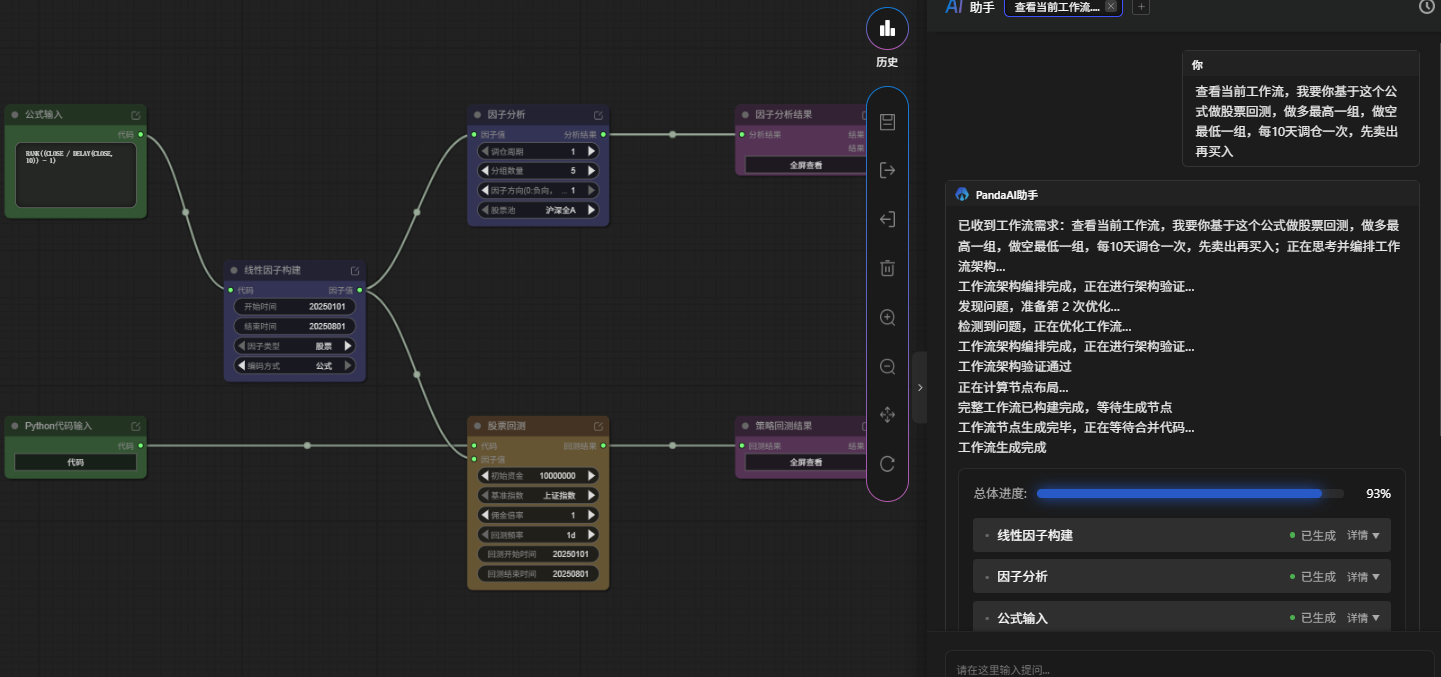Image resolution: width=1441 pixels, height=677 pixels.
Task: Open the clock history icon in AI panel
Action: point(1428,6)
